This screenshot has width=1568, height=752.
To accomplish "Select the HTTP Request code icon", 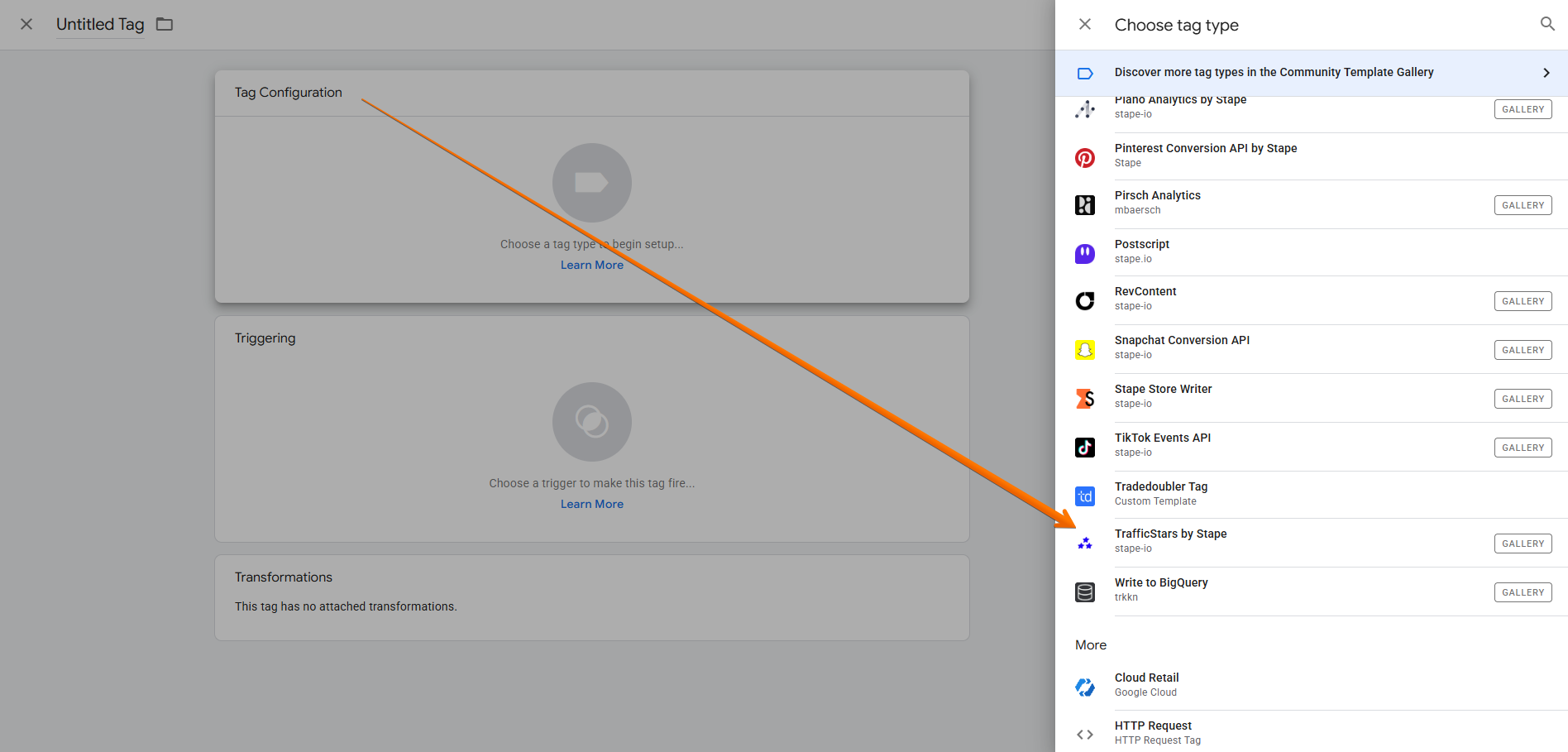I will (x=1085, y=735).
